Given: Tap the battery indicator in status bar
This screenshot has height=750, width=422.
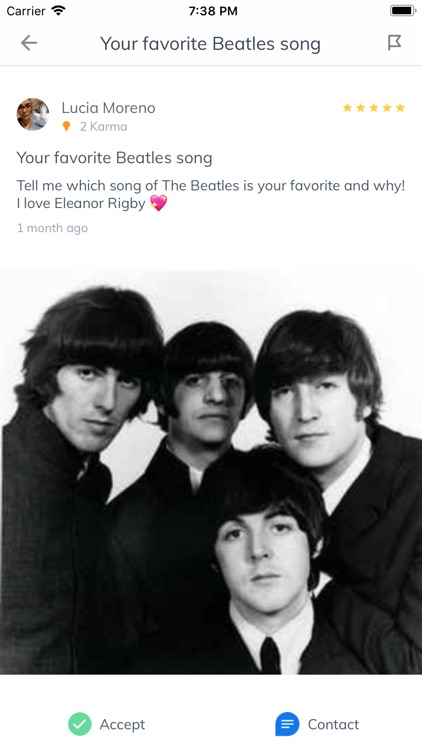Looking at the screenshot, I should pos(403,11).
